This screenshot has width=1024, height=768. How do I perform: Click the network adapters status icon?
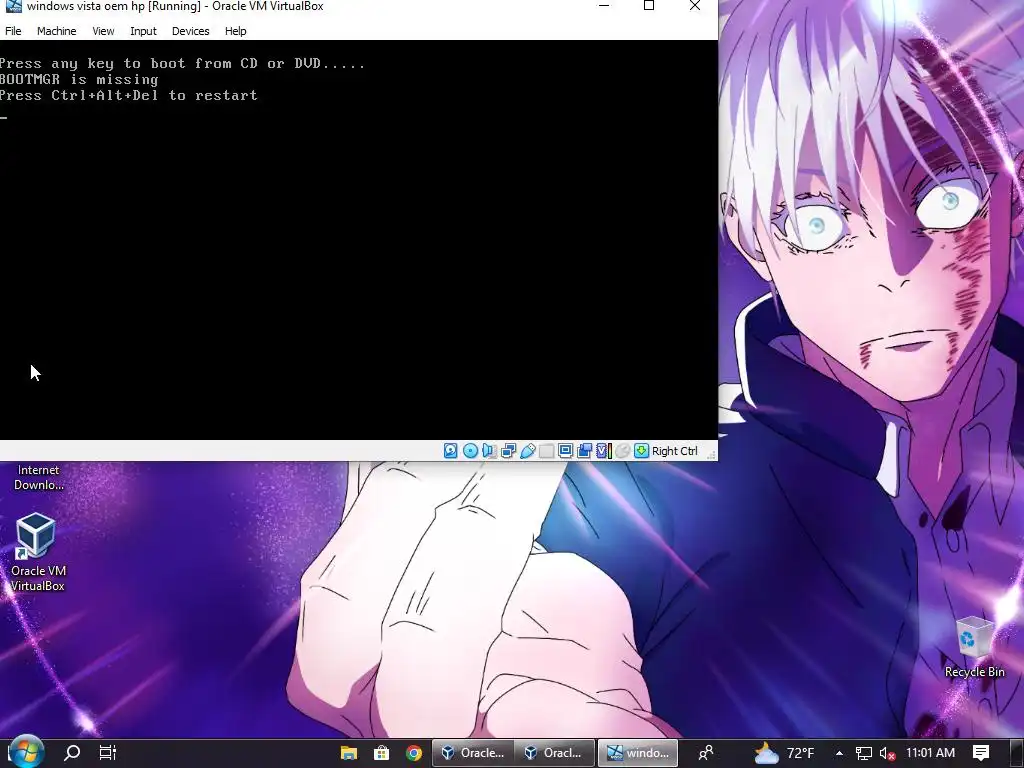[x=508, y=451]
